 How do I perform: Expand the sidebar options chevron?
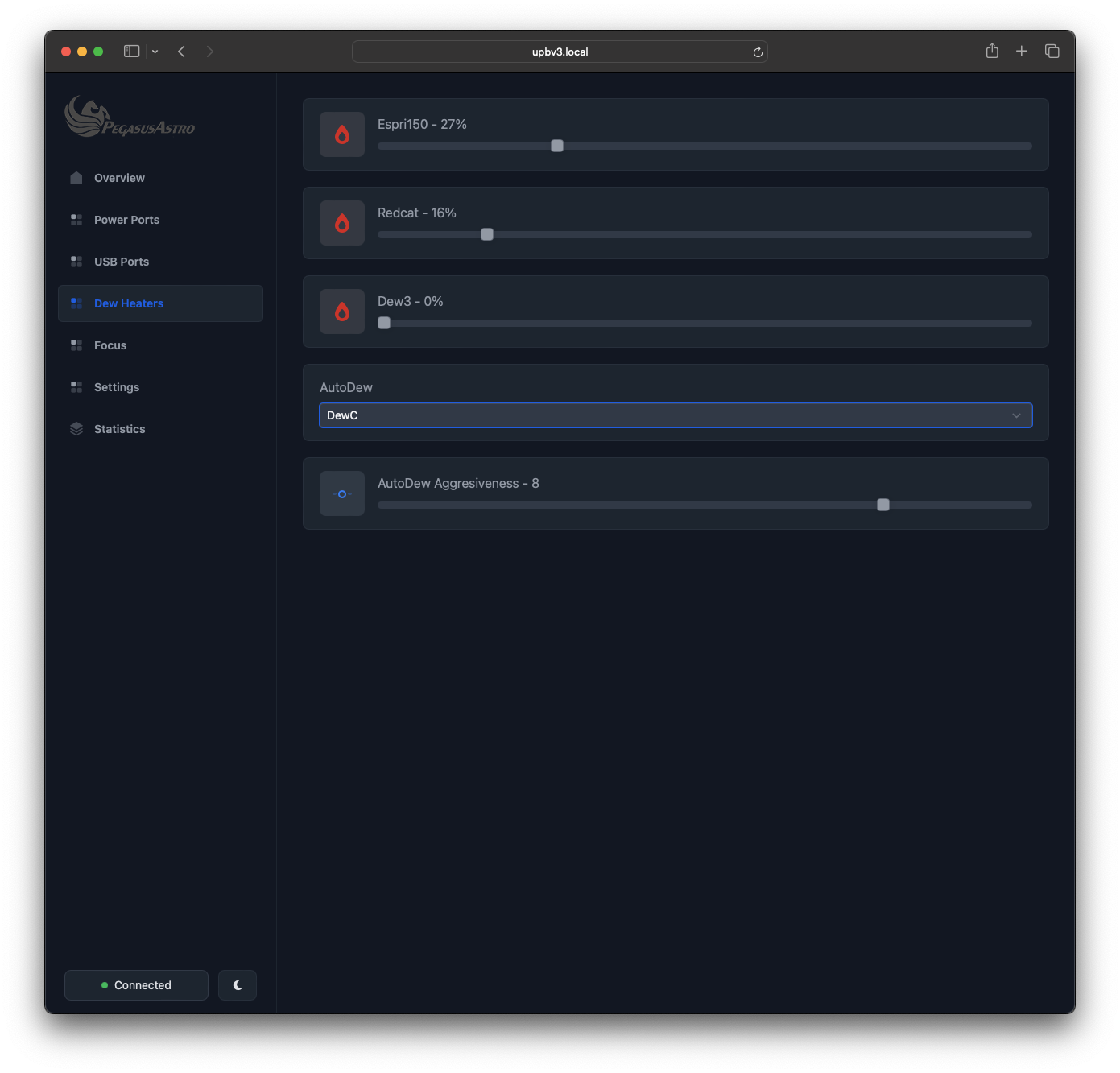coord(155,52)
